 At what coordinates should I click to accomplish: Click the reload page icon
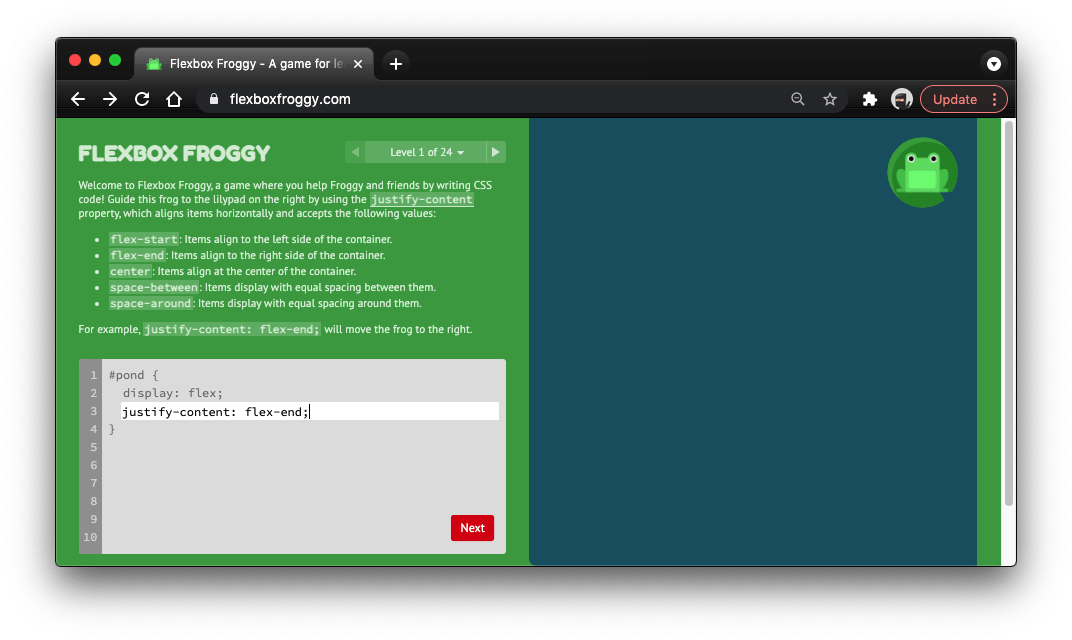point(141,99)
